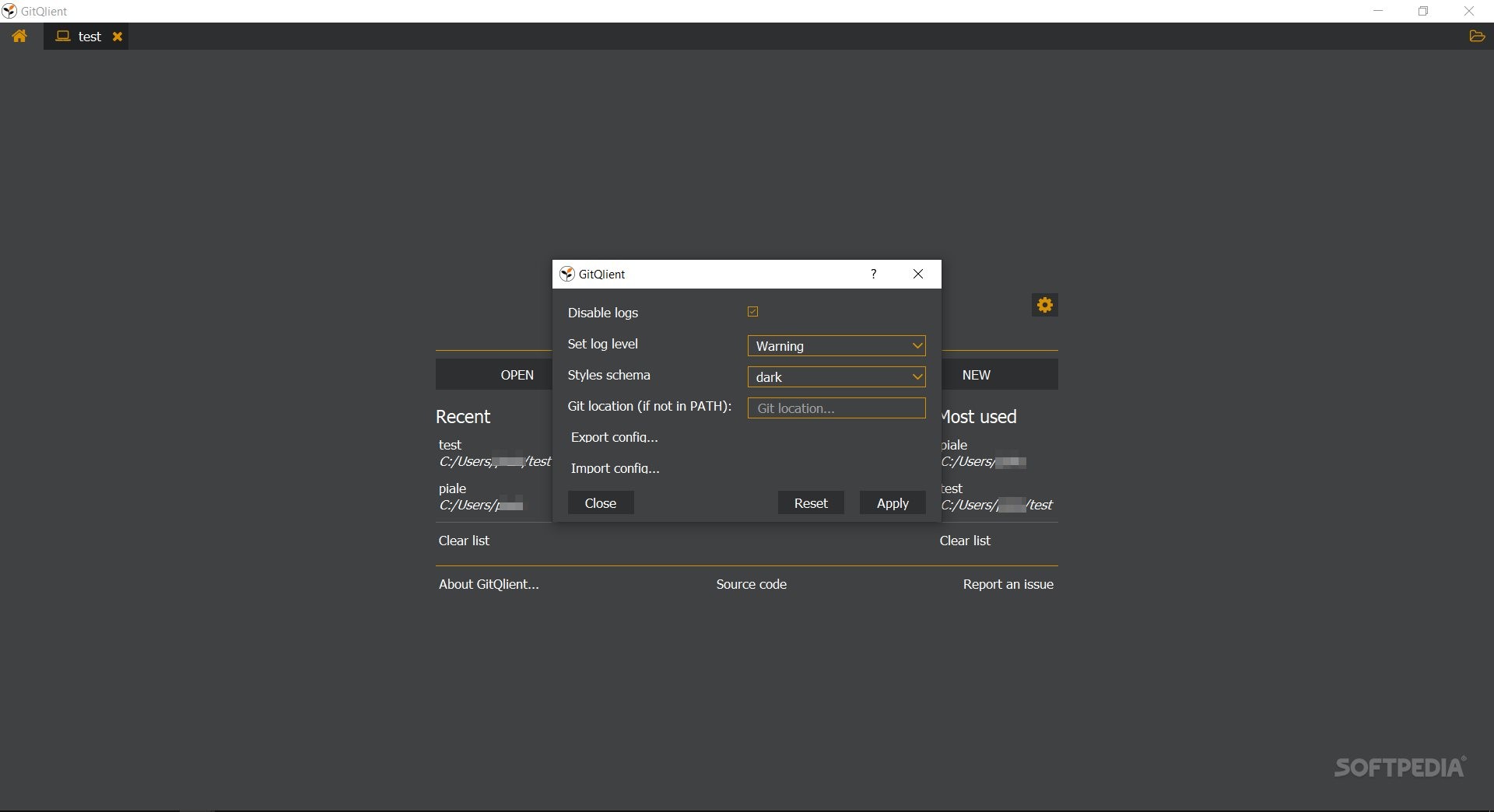
Task: Minimize the GitQlient window
Action: (1379, 11)
